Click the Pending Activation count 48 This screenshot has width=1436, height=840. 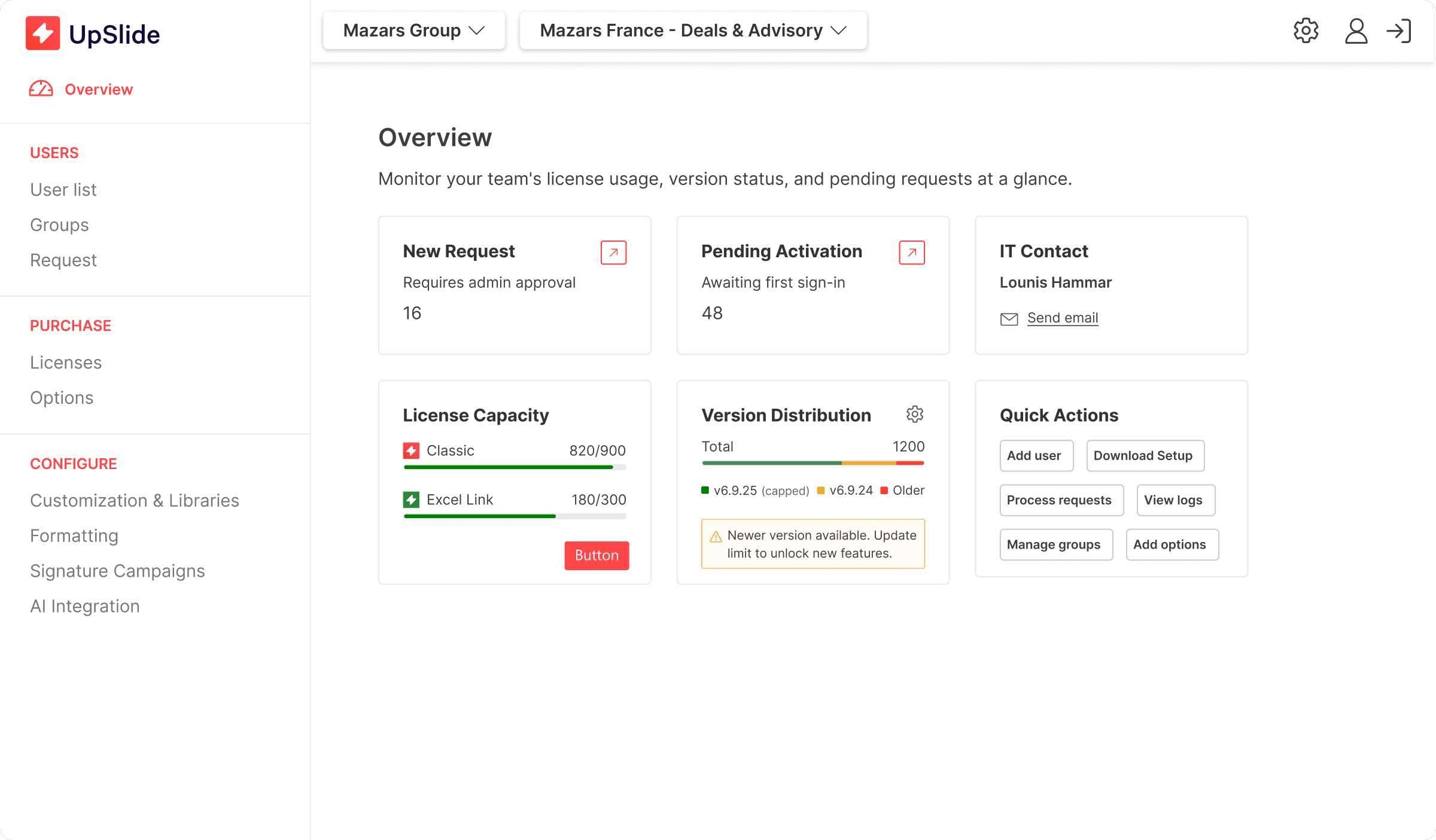click(712, 313)
